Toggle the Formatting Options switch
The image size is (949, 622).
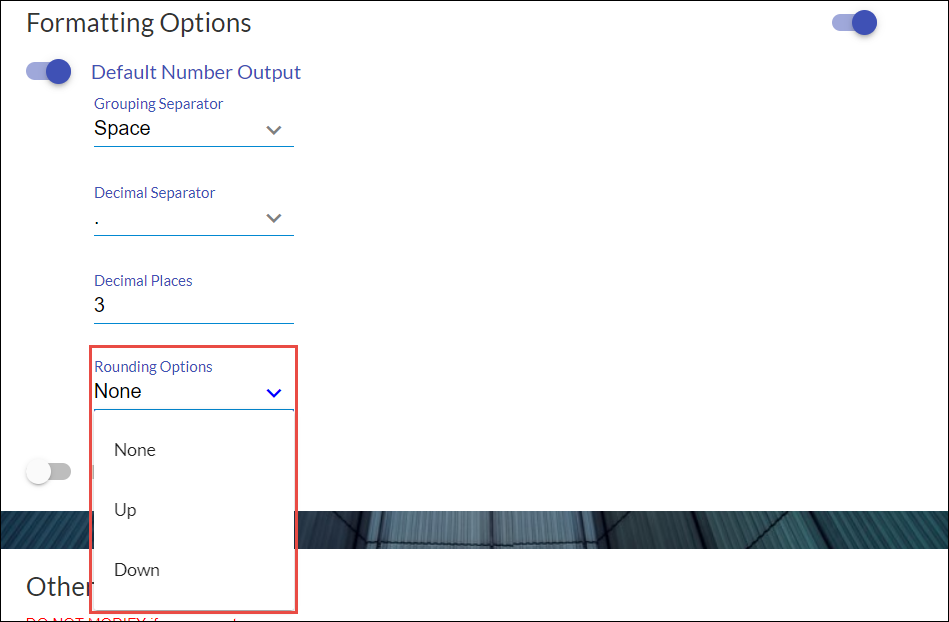pyautogui.click(x=854, y=22)
